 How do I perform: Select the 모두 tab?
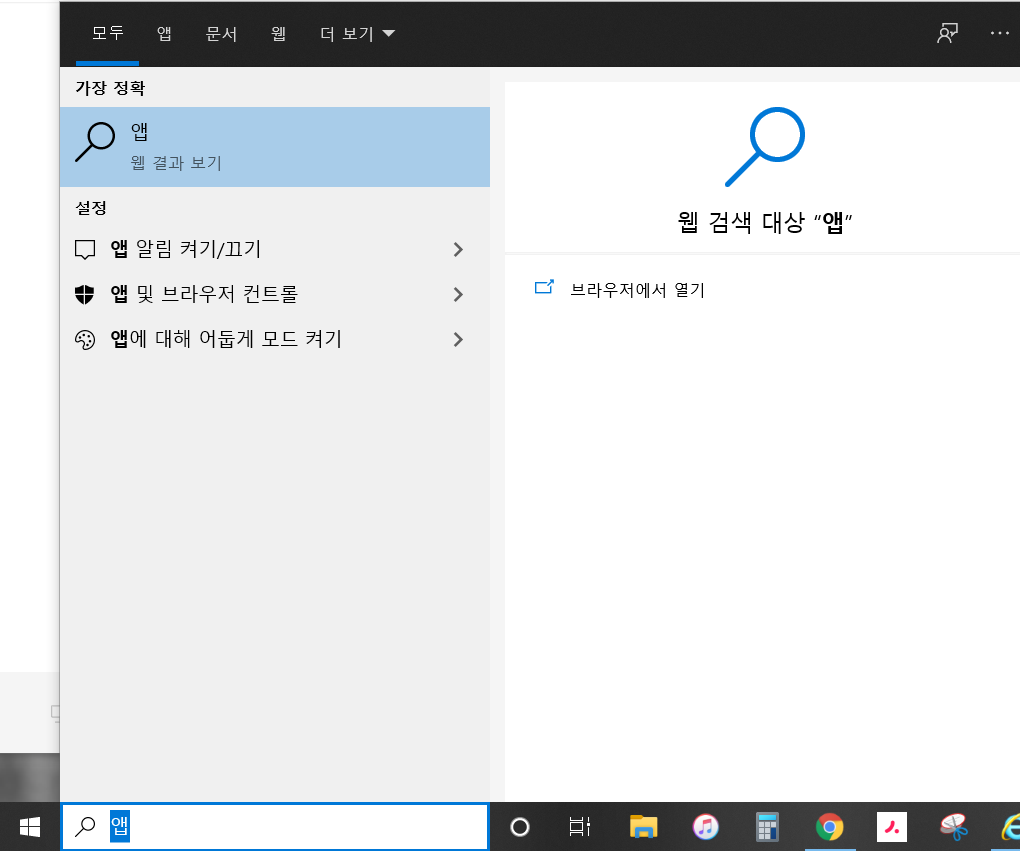[107, 33]
